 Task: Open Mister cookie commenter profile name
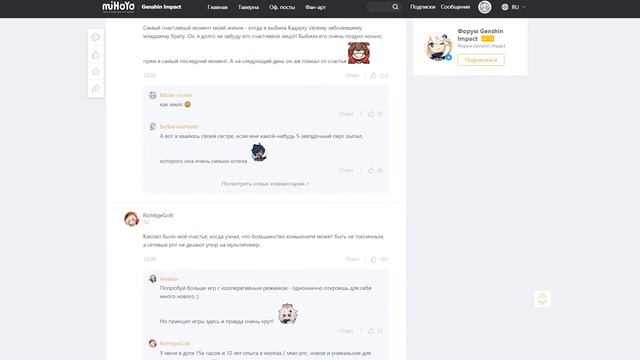click(x=176, y=95)
